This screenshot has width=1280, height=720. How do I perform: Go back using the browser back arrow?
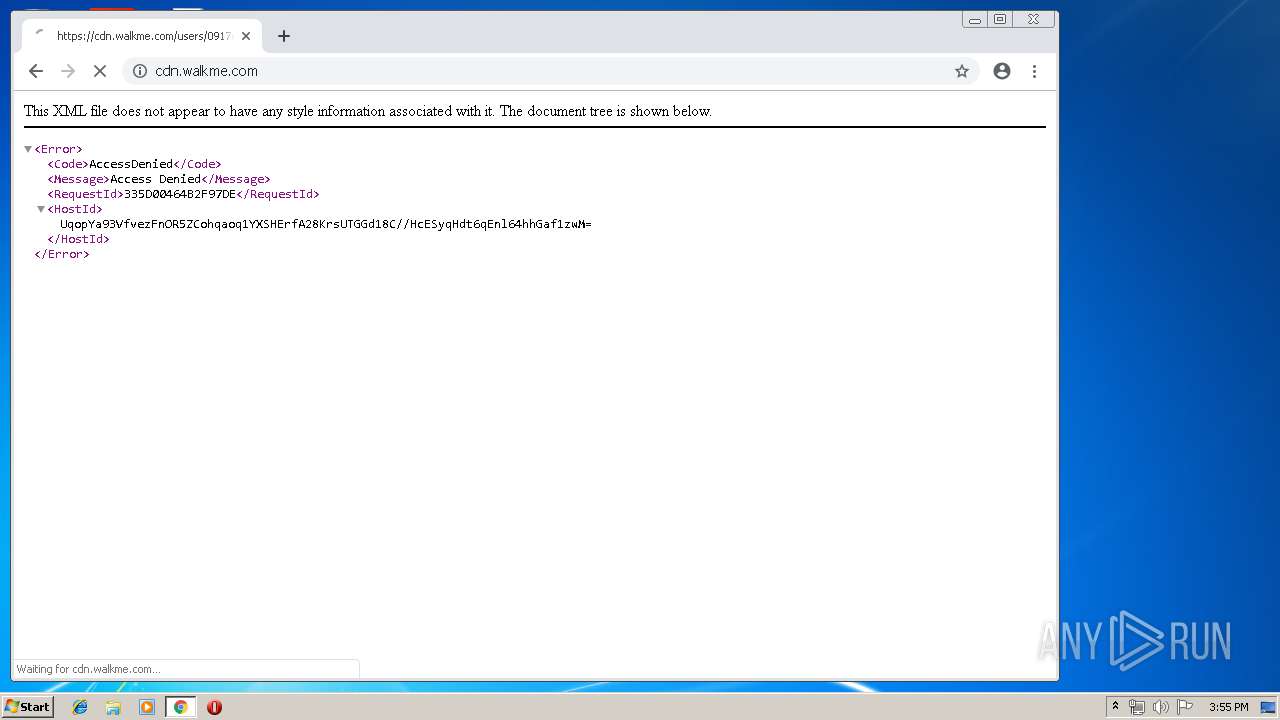click(x=36, y=71)
